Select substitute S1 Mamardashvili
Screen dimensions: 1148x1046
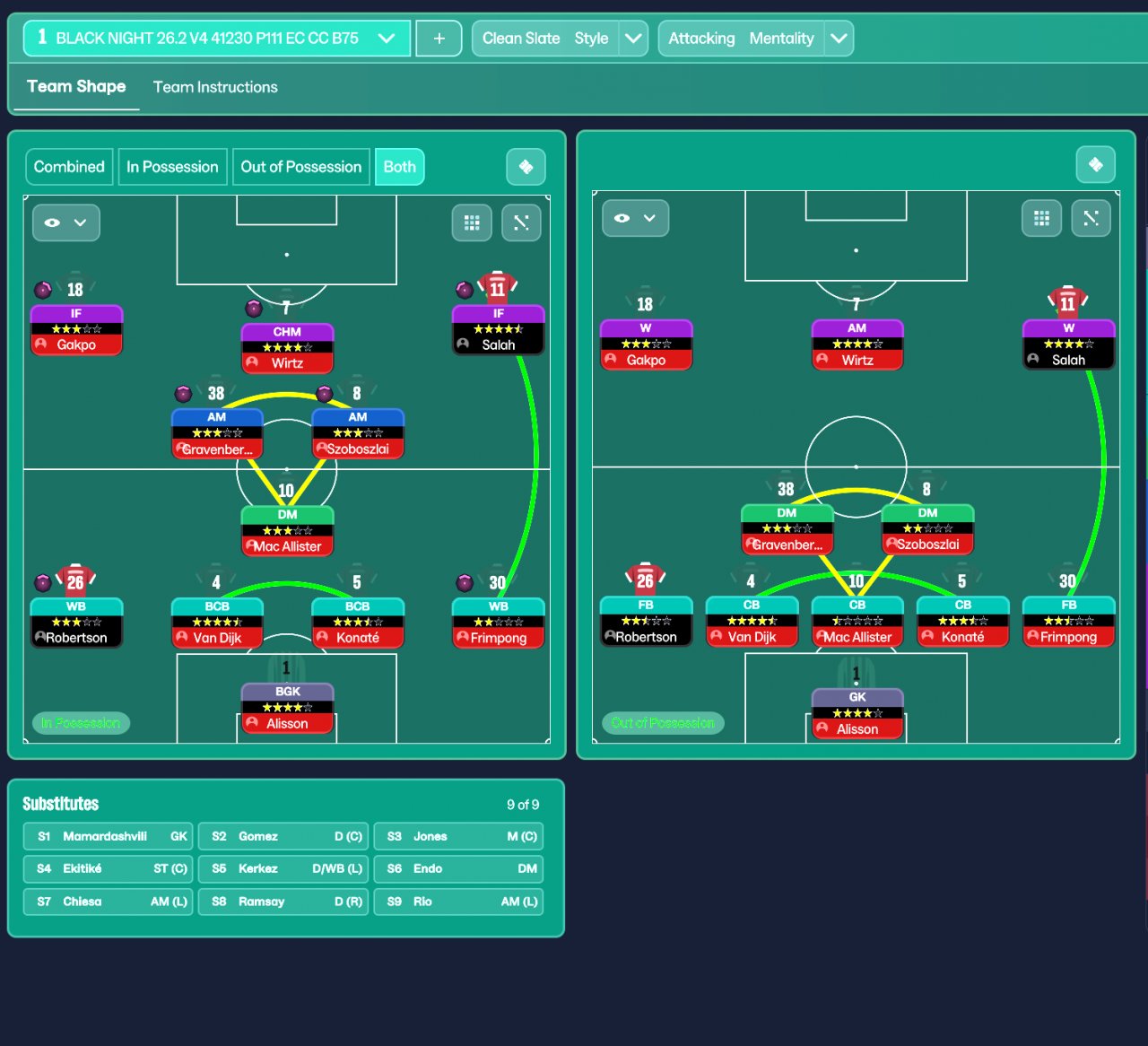pyautogui.click(x=108, y=836)
